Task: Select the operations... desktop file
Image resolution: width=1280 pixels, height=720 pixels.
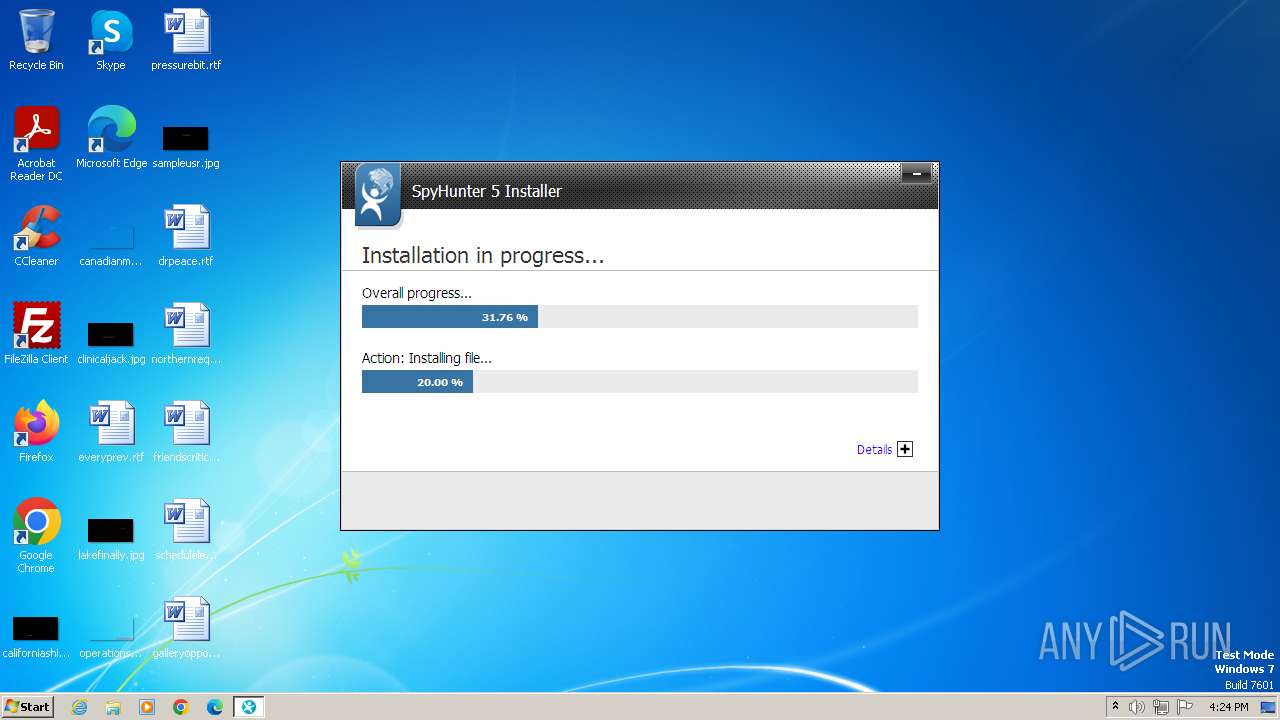Action: (x=111, y=638)
